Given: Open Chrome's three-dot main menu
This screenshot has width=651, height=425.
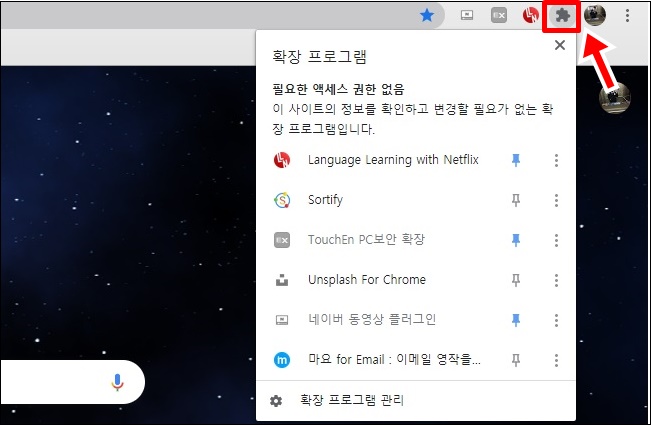Looking at the screenshot, I should click(x=627, y=15).
